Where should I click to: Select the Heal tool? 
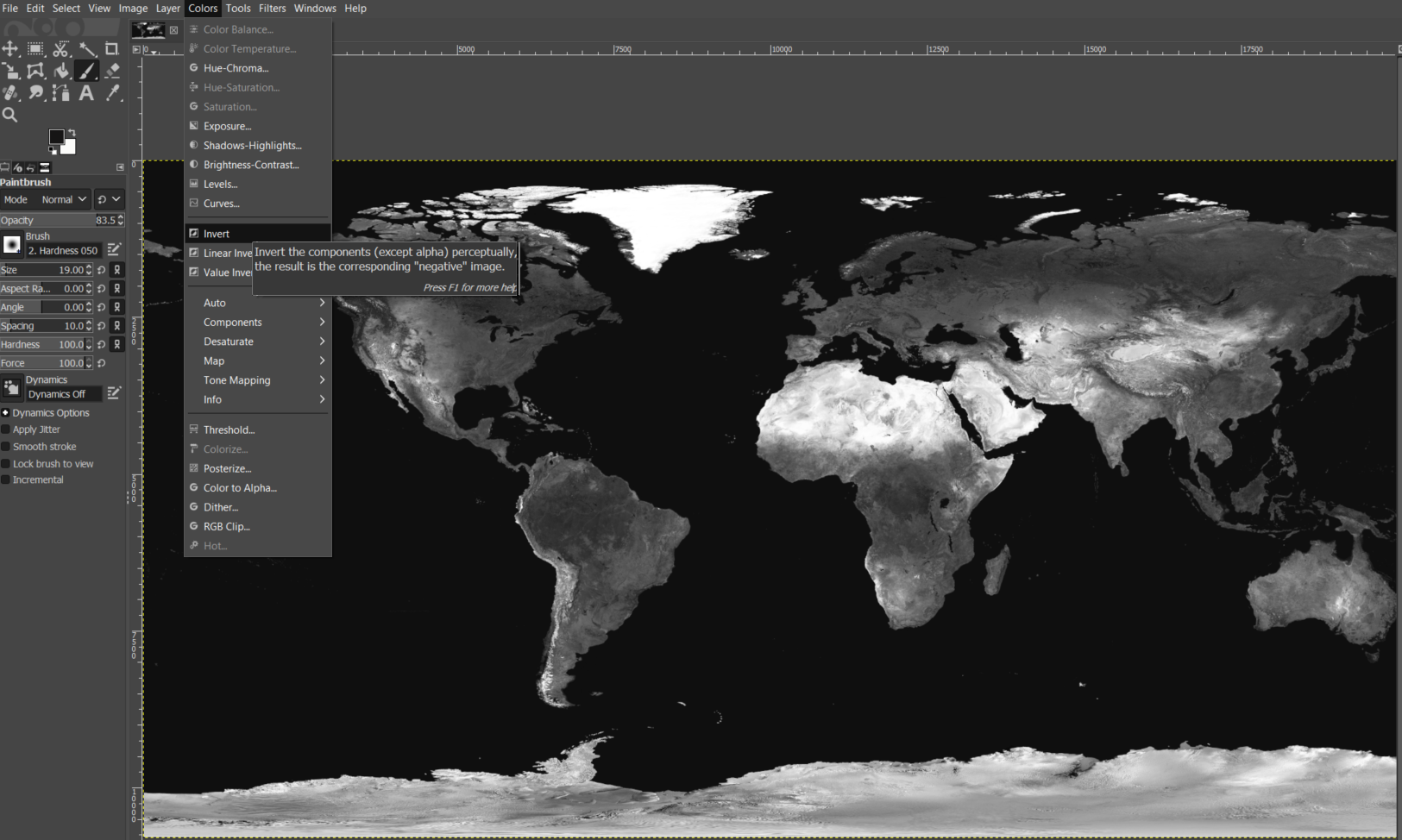10,93
